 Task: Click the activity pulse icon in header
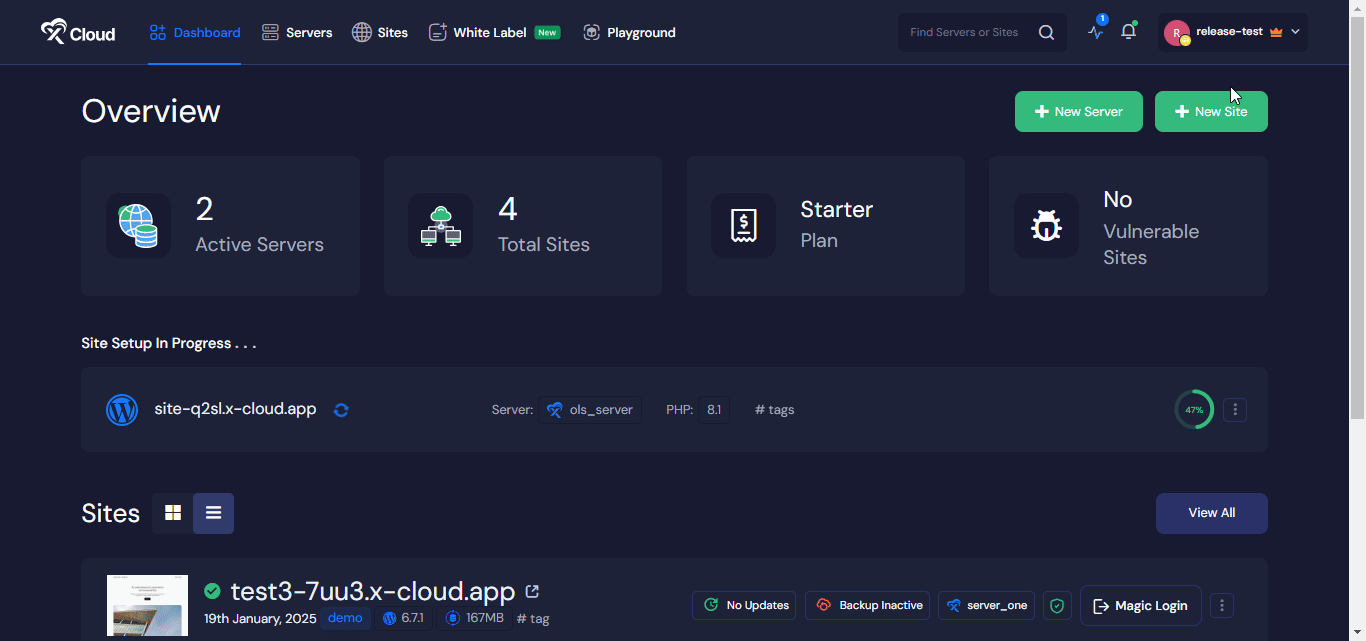pyautogui.click(x=1096, y=32)
